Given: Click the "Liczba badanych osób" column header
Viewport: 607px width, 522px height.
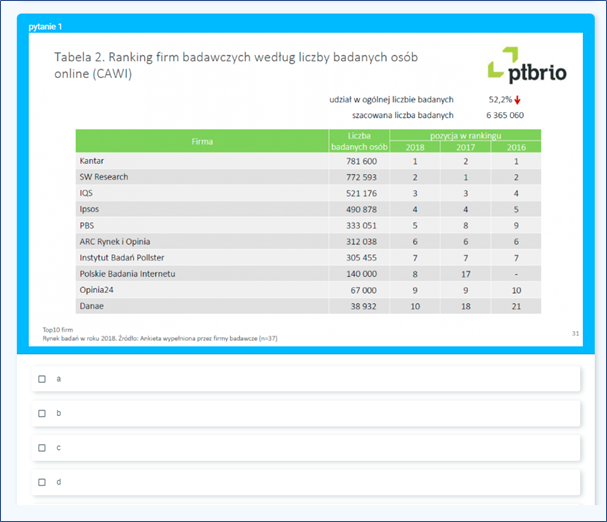Looking at the screenshot, I should tap(360, 141).
